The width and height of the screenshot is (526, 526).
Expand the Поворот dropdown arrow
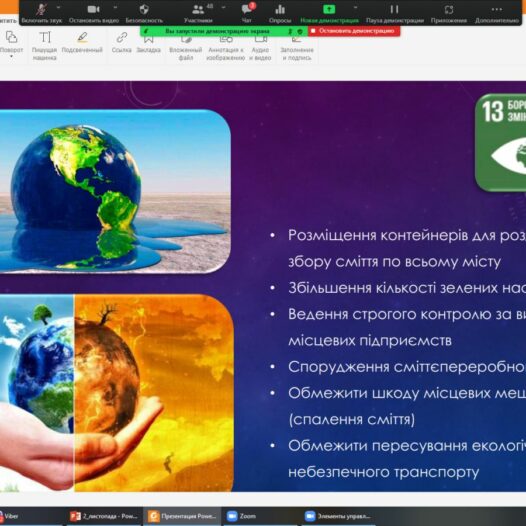coord(11,57)
